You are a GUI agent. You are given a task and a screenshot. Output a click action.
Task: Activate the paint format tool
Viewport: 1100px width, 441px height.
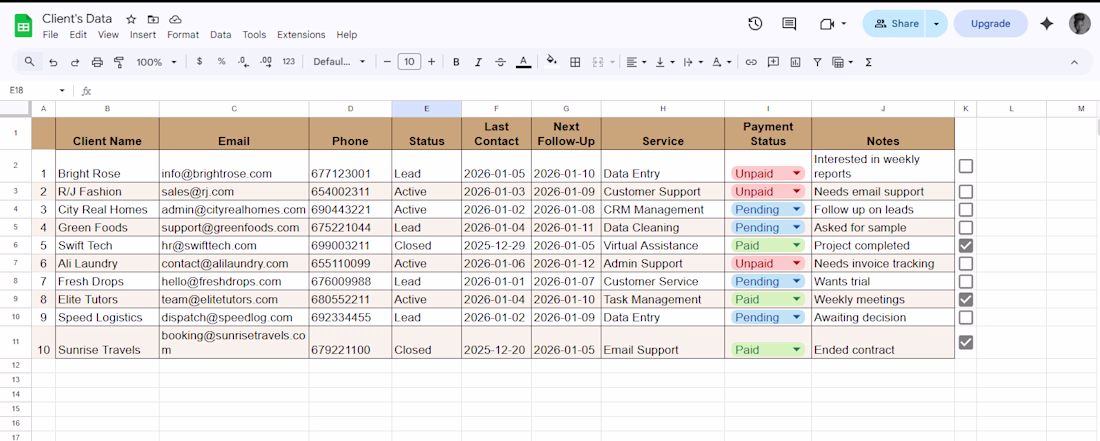(x=119, y=62)
